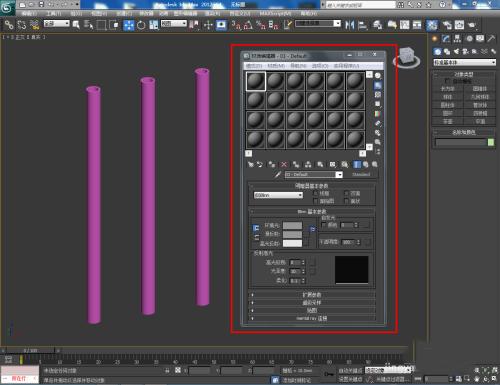Screen dimensions: 500x385
Task: Enable the 双面 two-sided checkbox
Action: click(346, 193)
